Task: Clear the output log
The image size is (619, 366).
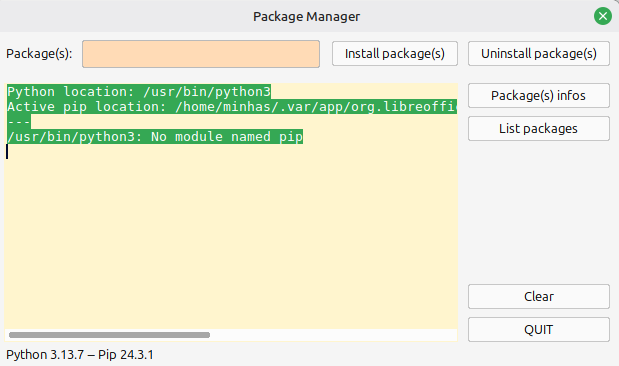Action: click(x=539, y=297)
